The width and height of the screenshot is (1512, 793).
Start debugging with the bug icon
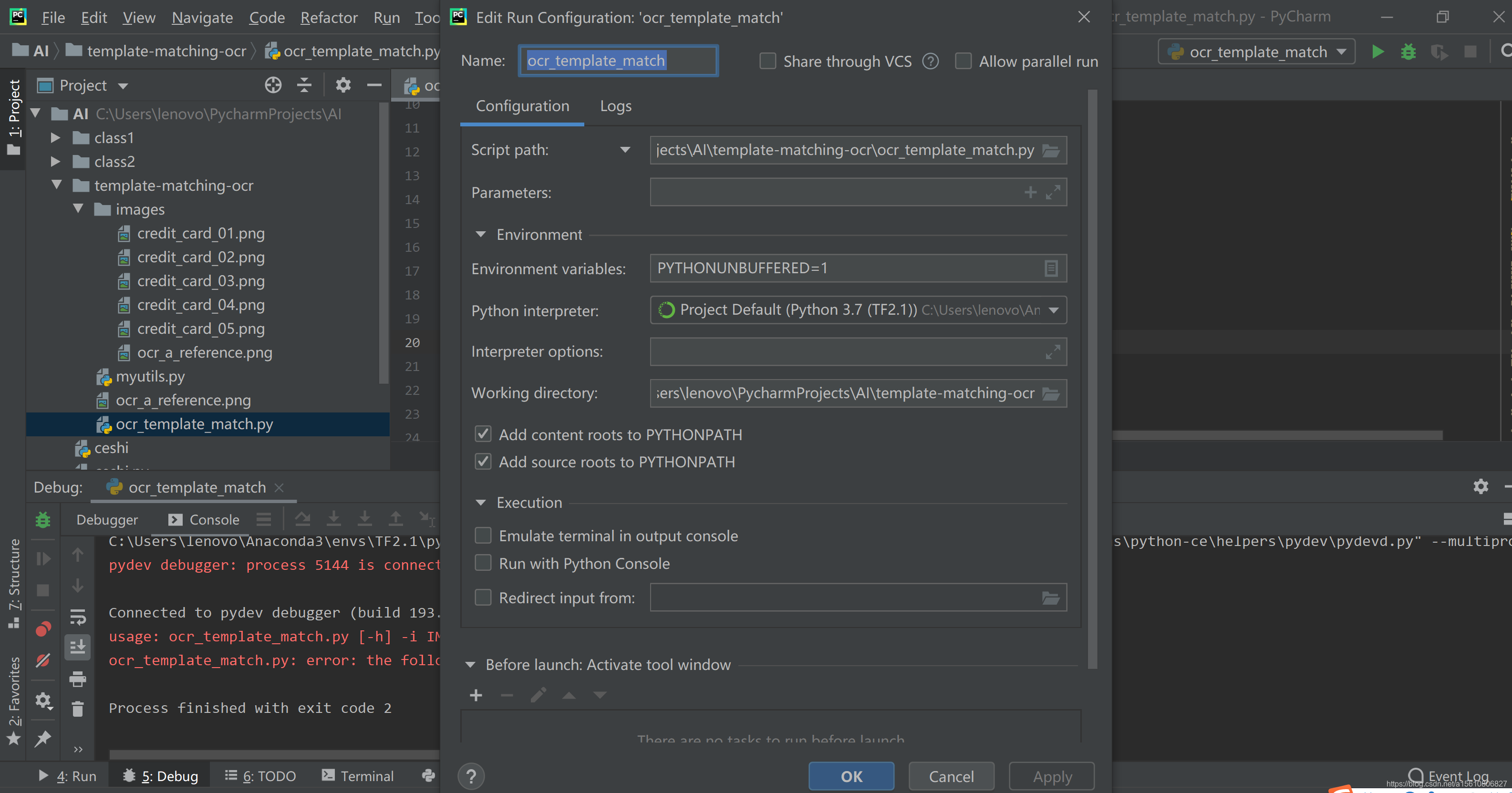click(x=1408, y=51)
